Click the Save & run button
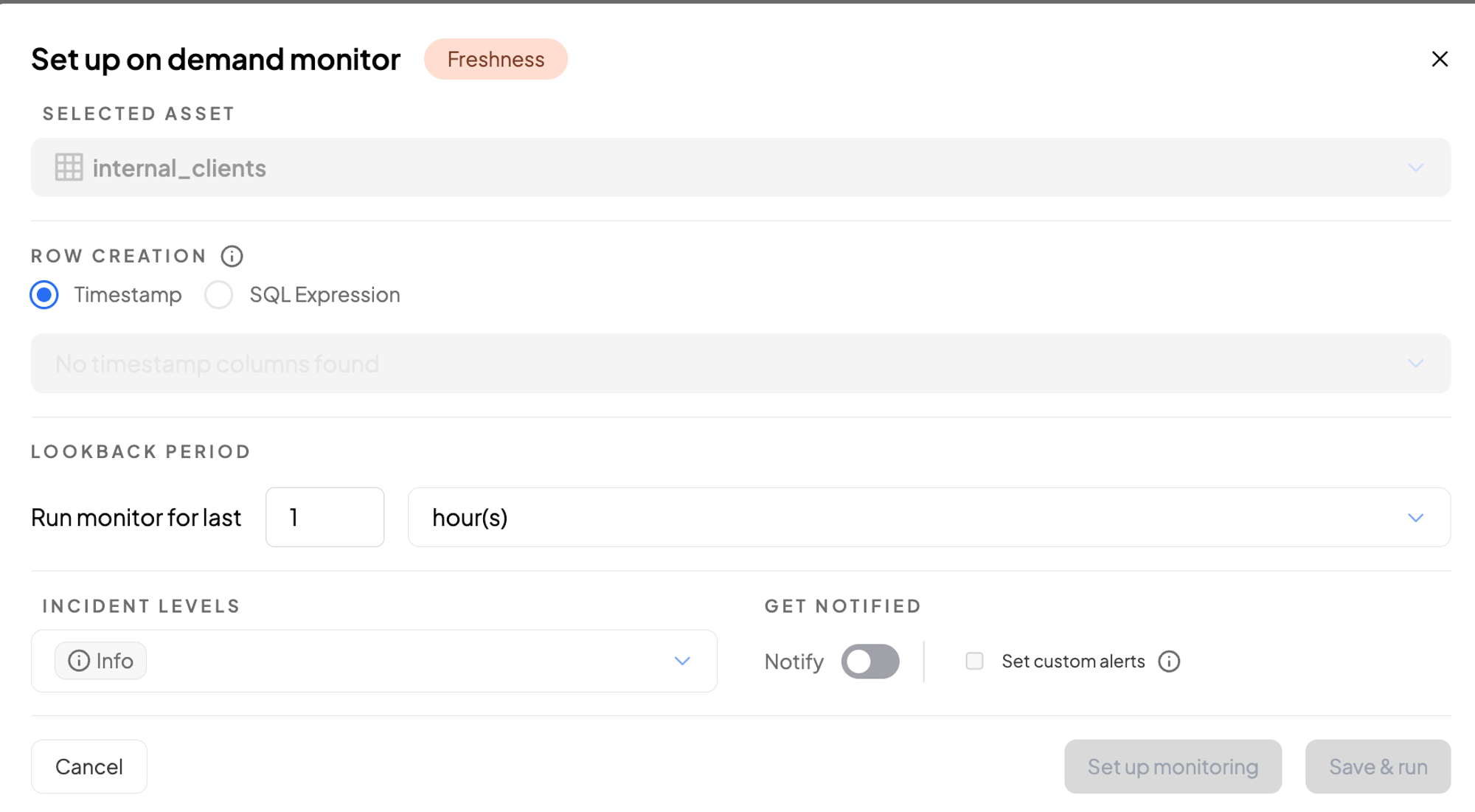Image resolution: width=1475 pixels, height=812 pixels. (1378, 767)
